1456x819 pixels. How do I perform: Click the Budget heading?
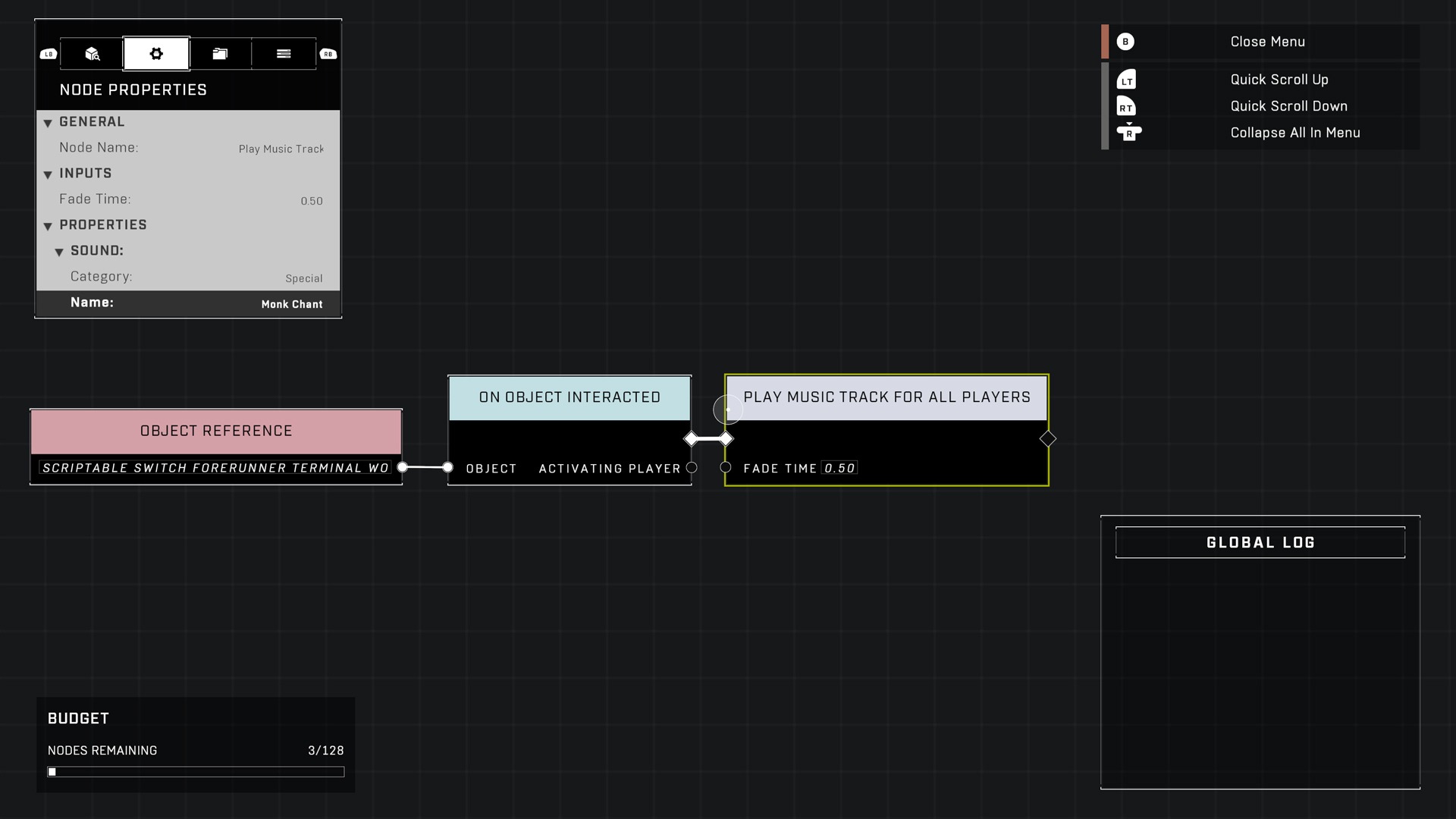coord(78,718)
